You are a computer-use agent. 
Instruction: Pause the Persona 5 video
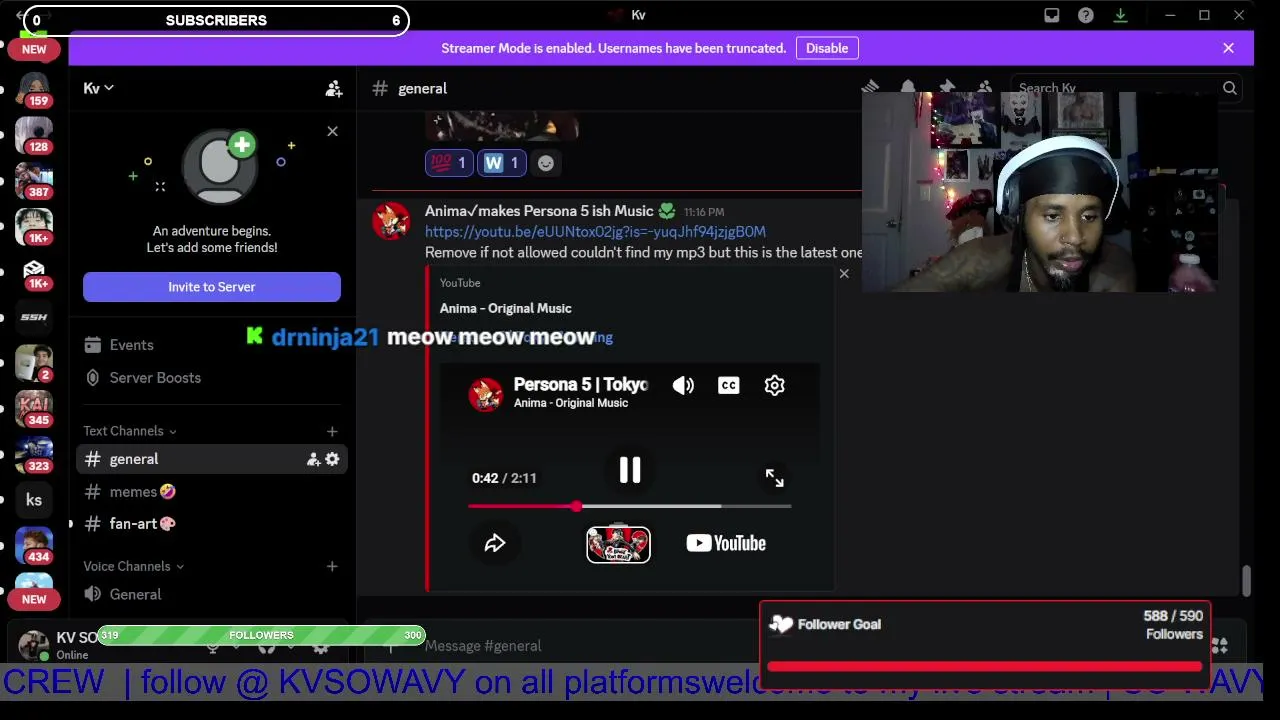[x=630, y=470]
